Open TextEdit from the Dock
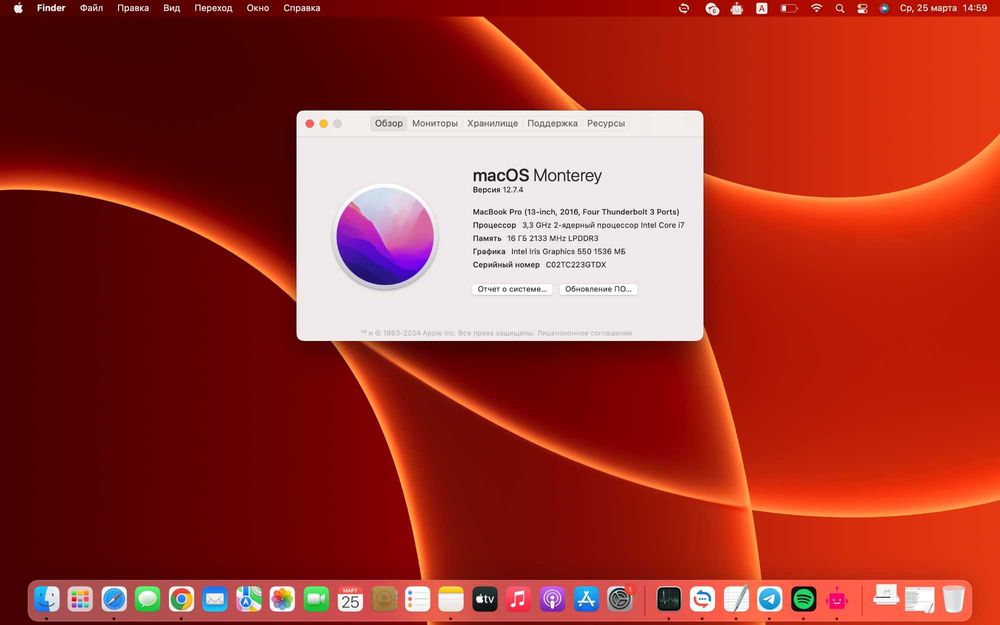This screenshot has height=625, width=1000. click(x=736, y=599)
